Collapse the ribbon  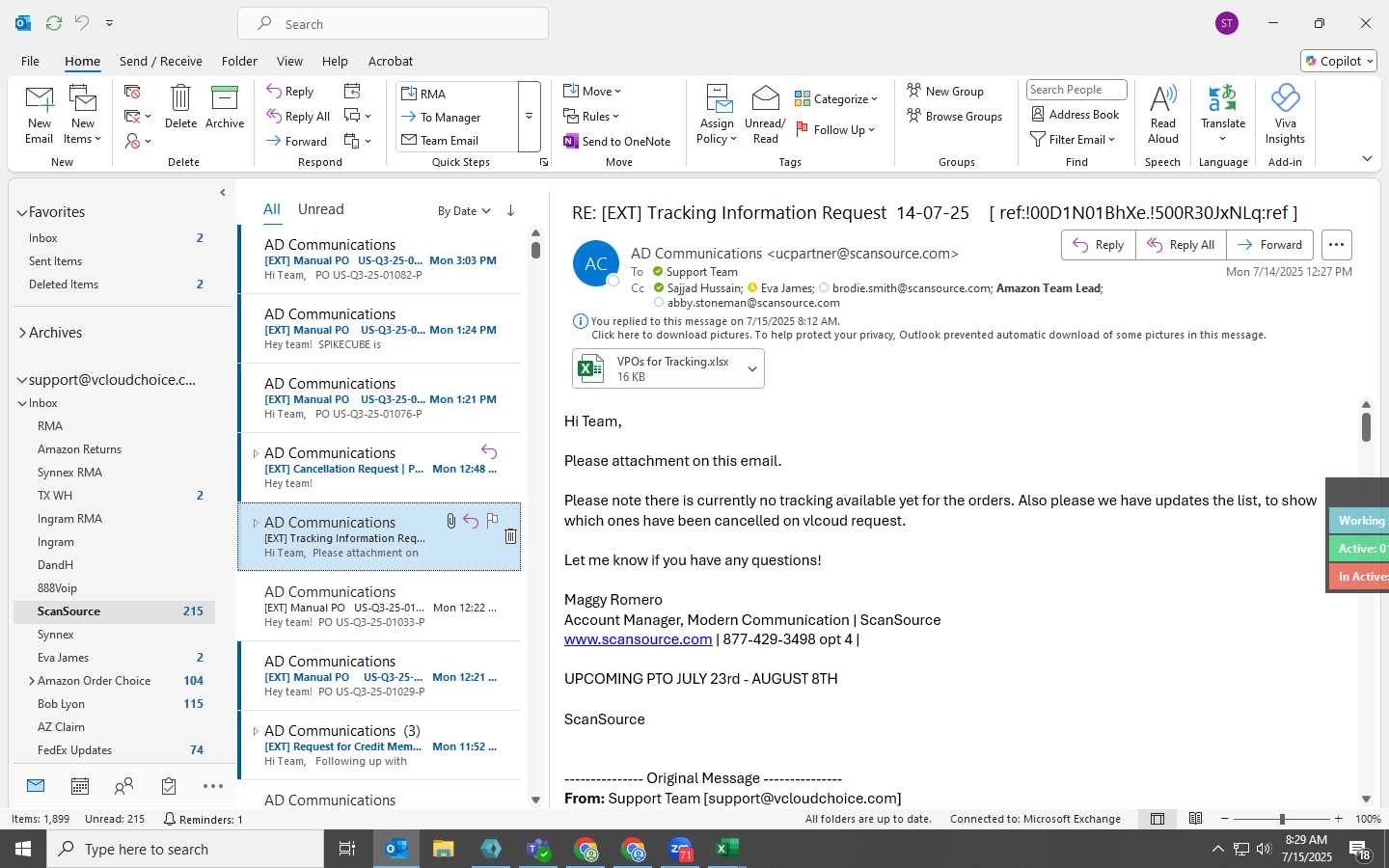[1367, 158]
